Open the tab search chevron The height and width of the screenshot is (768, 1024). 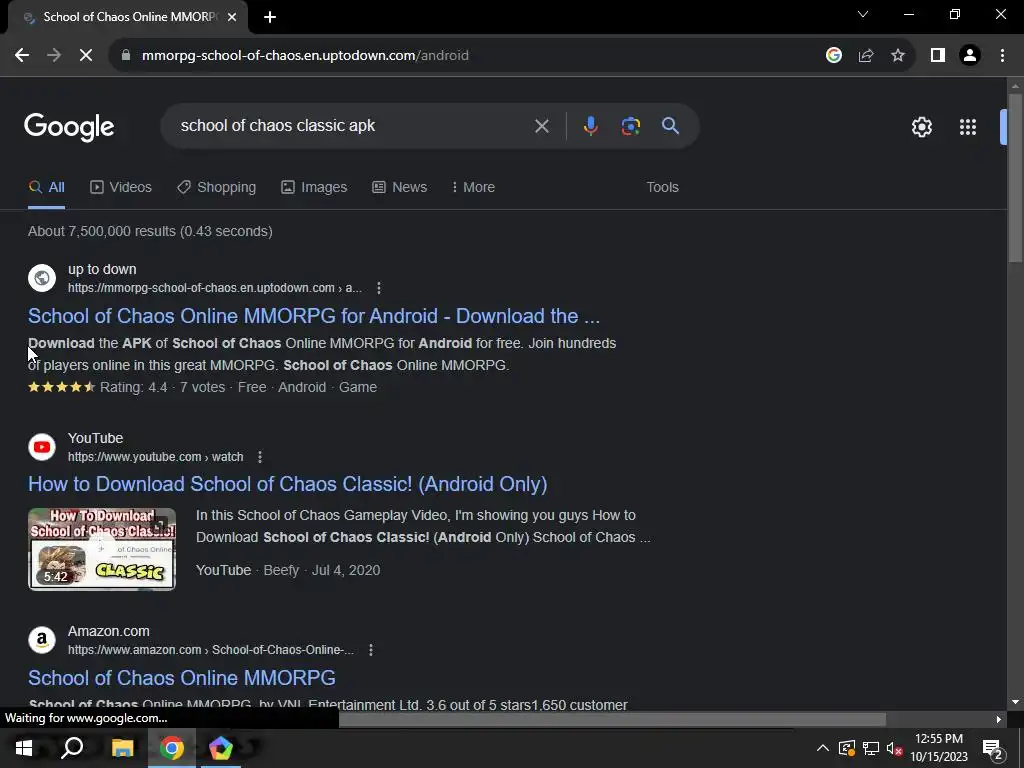tap(863, 14)
